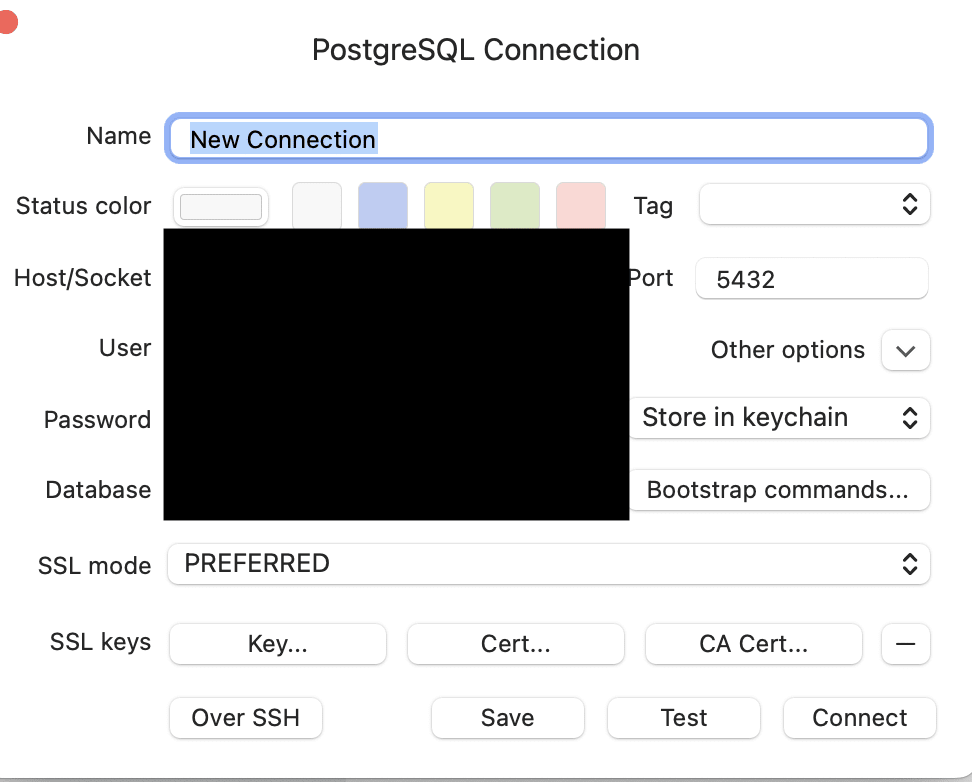The width and height of the screenshot is (972, 782).
Task: Click the Connect button
Action: [x=860, y=718]
